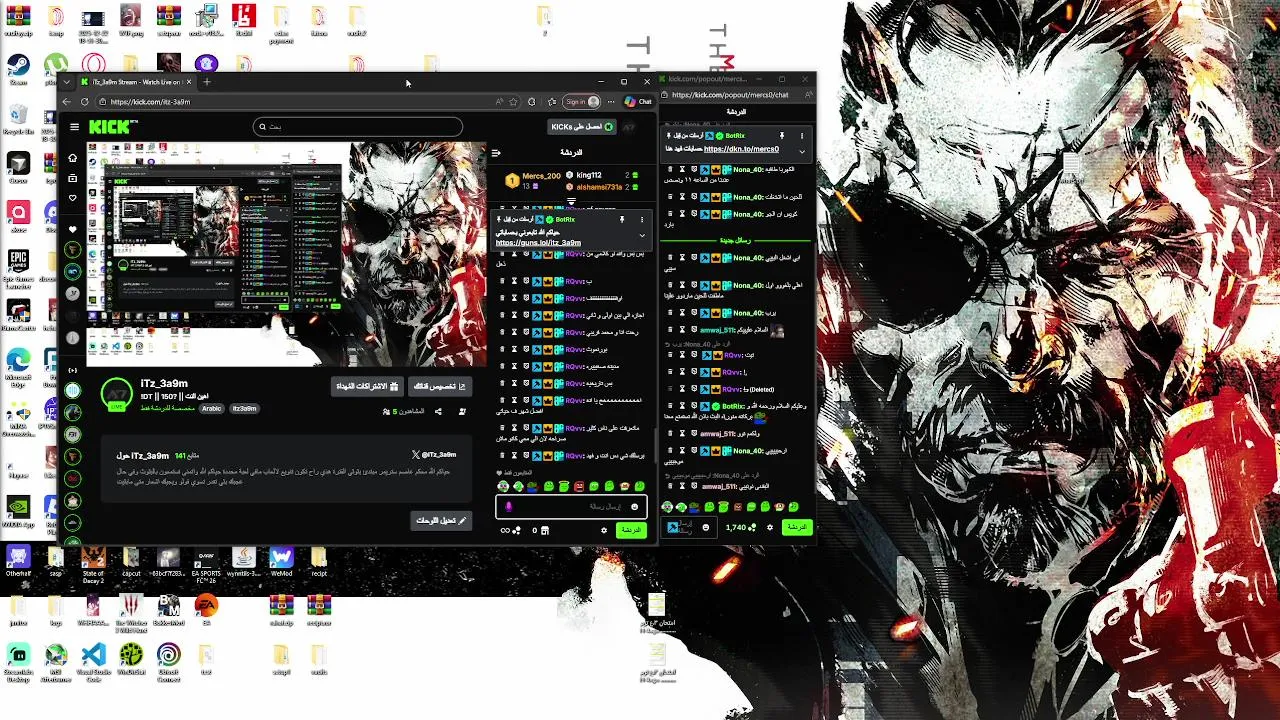Click the green Chat send button in main window

(630, 529)
